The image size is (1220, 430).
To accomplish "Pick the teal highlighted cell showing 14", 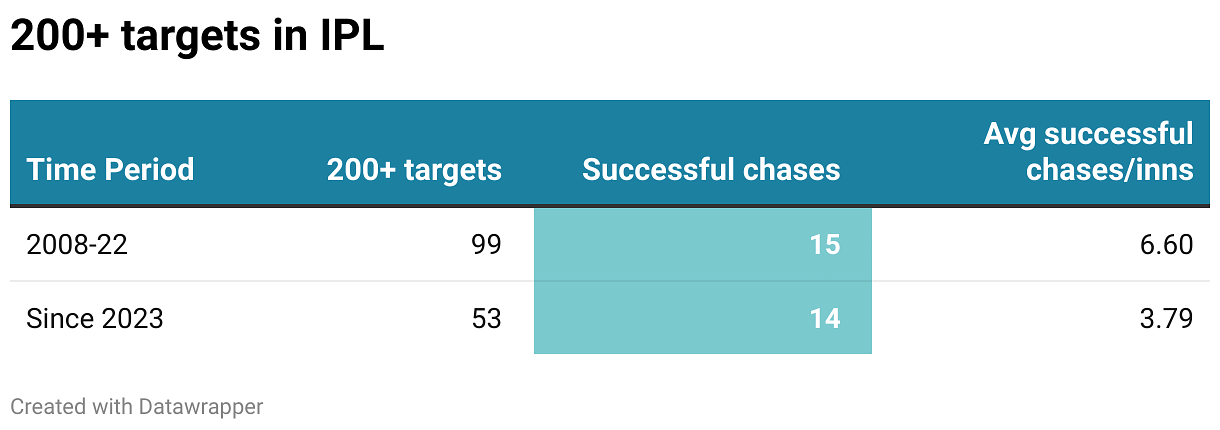I will click(x=824, y=319).
